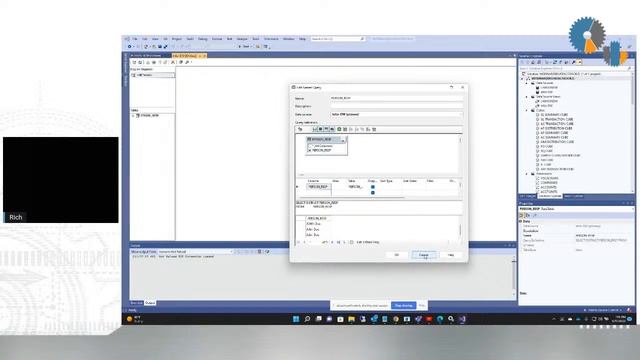Open the Build menu
Screen dimensions: 640x360
(x=190, y=39)
